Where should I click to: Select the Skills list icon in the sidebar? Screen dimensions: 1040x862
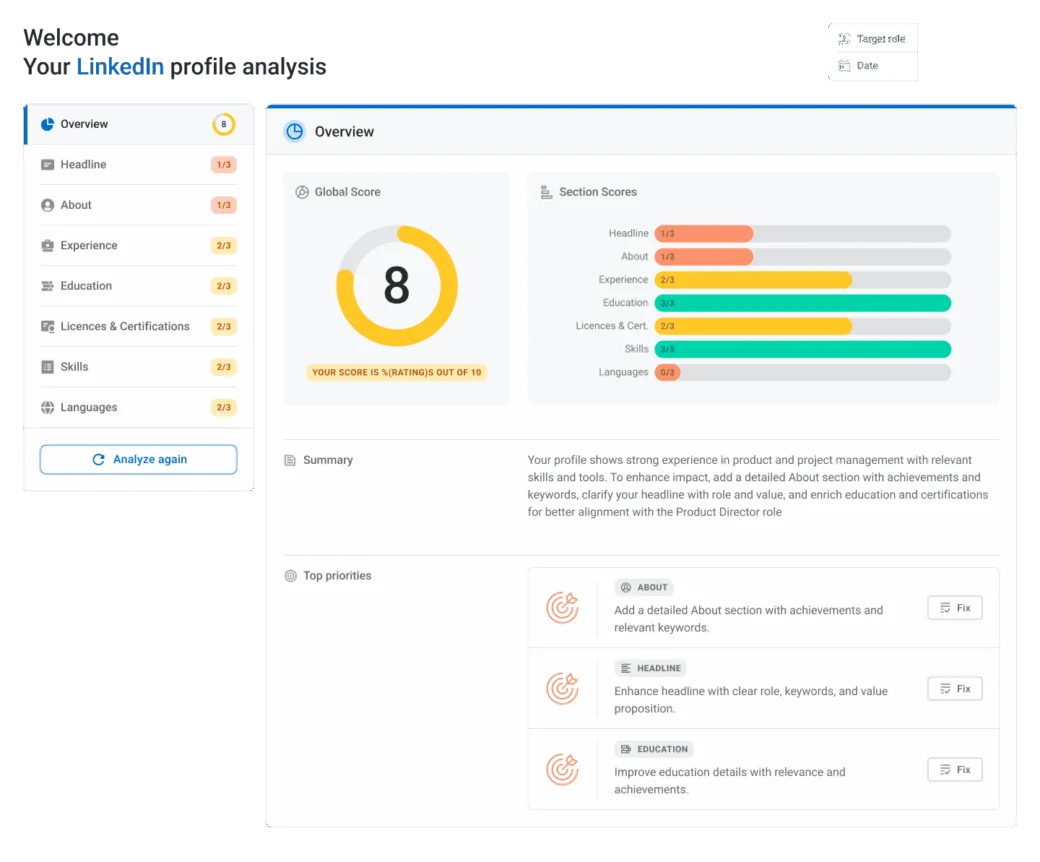(x=45, y=367)
